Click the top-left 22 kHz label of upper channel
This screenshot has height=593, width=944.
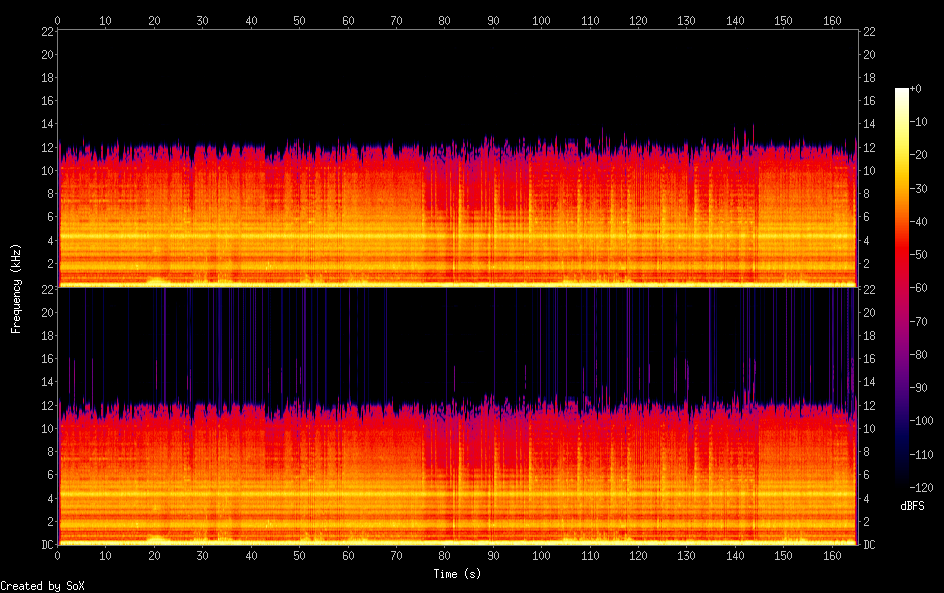46,31
